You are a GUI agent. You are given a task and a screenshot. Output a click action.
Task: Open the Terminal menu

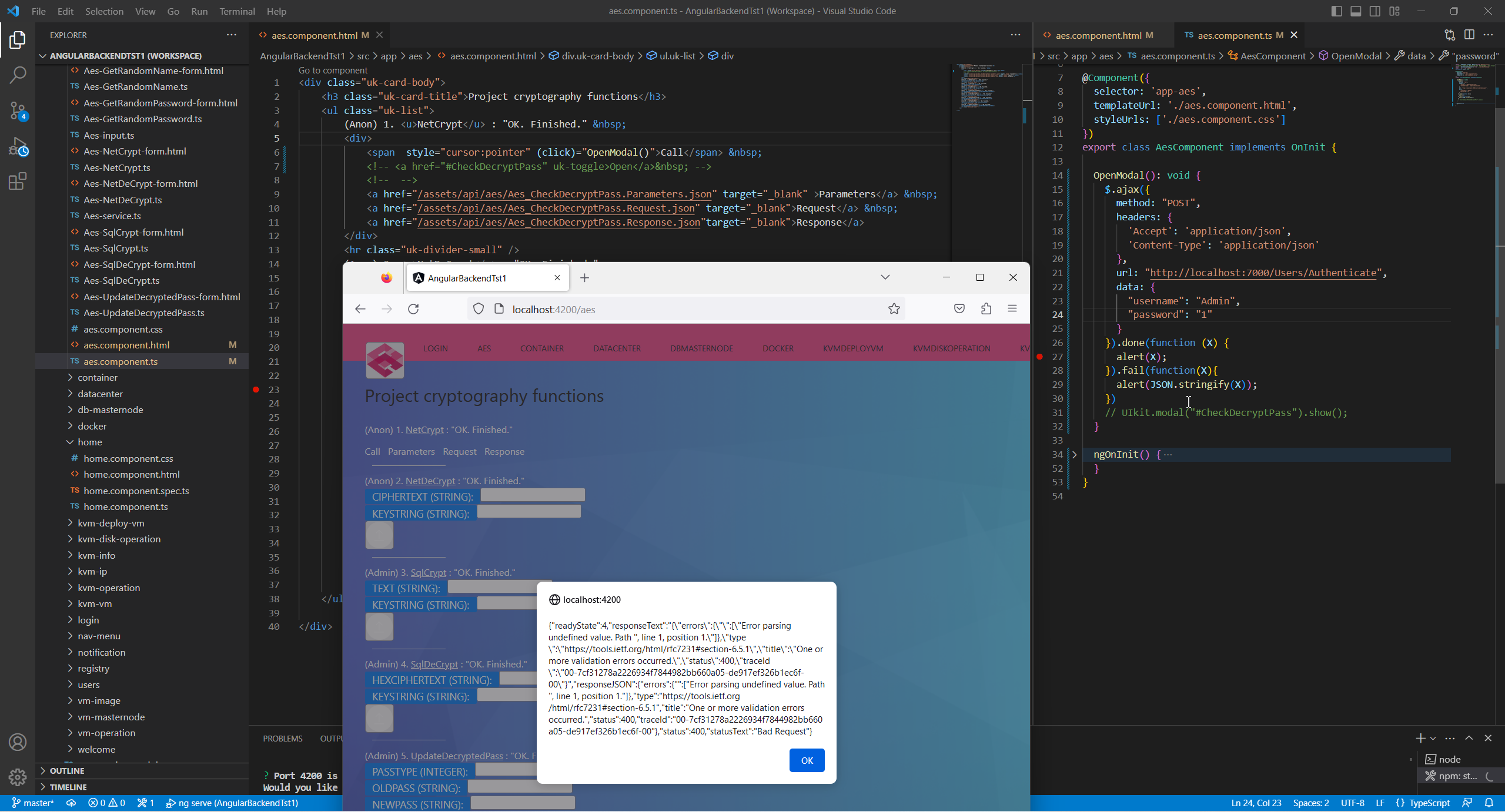[237, 11]
